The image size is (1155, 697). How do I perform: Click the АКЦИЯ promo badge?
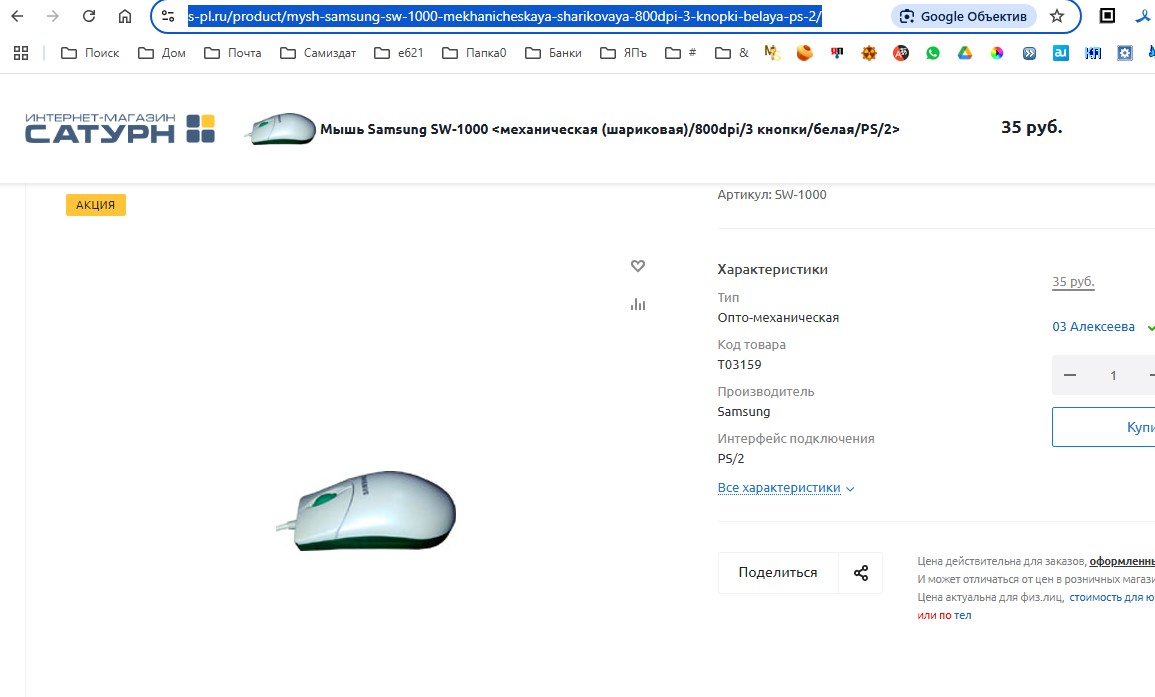(x=96, y=205)
